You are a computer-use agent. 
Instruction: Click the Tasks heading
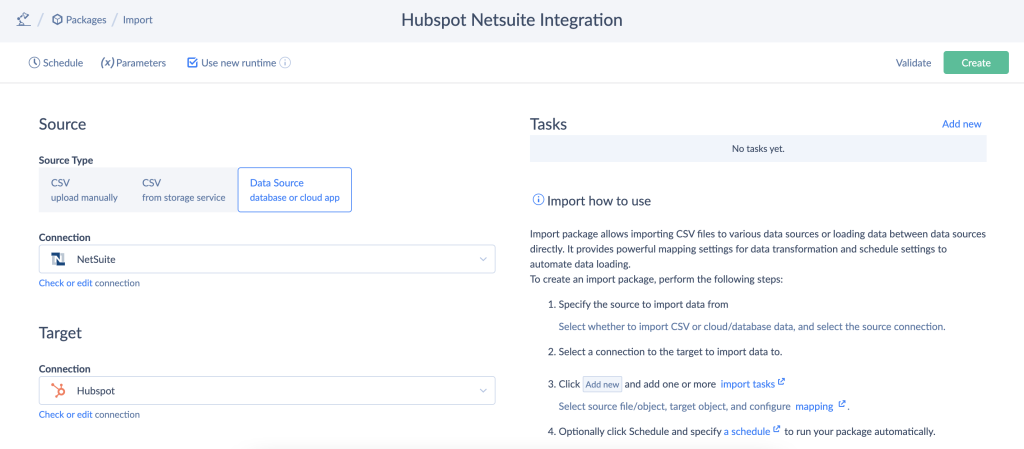pos(549,124)
